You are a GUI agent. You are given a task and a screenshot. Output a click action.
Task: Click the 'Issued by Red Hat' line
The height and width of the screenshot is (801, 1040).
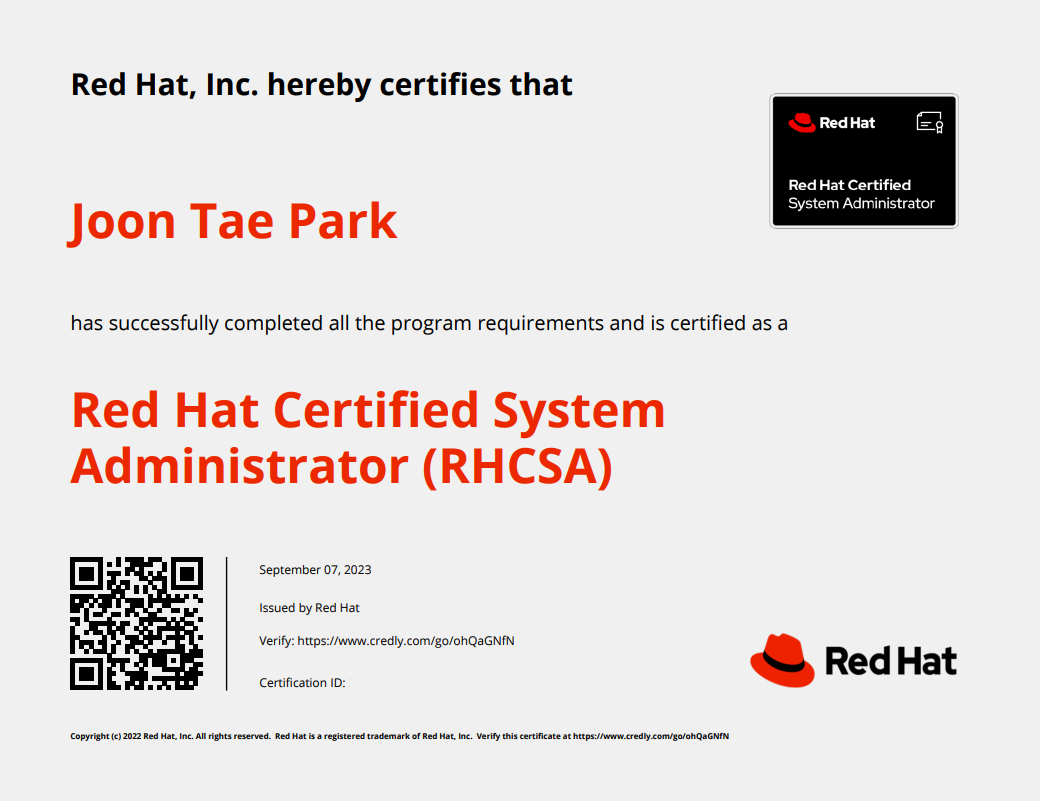(x=309, y=607)
